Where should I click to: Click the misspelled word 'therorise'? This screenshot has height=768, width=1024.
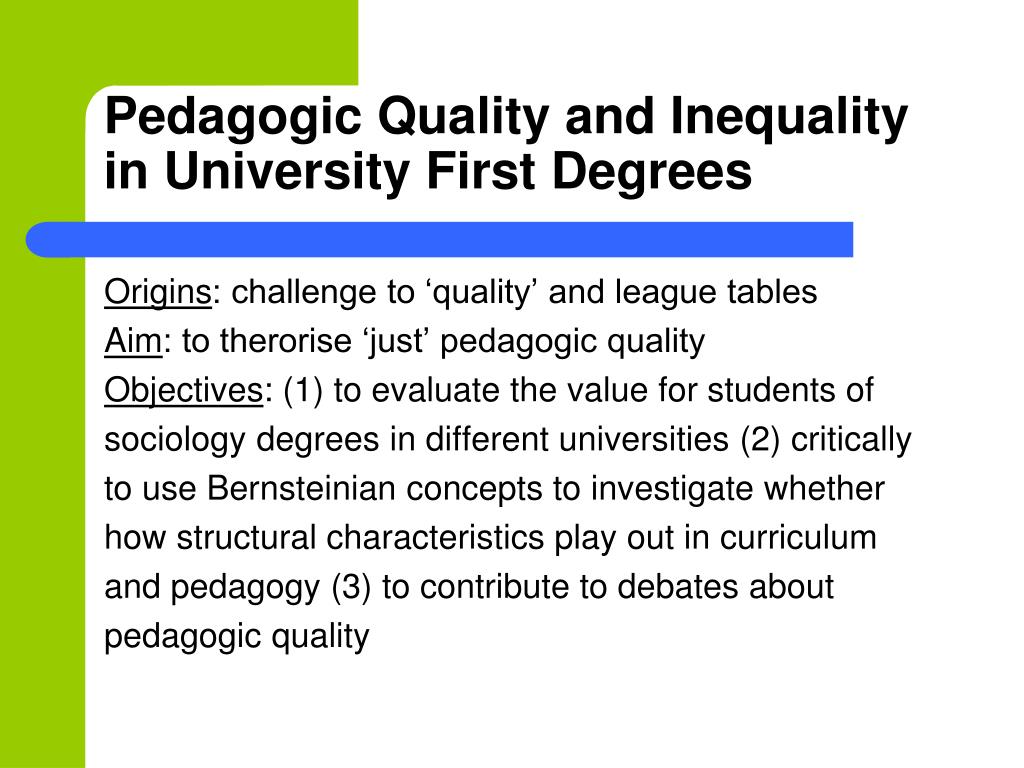point(286,341)
